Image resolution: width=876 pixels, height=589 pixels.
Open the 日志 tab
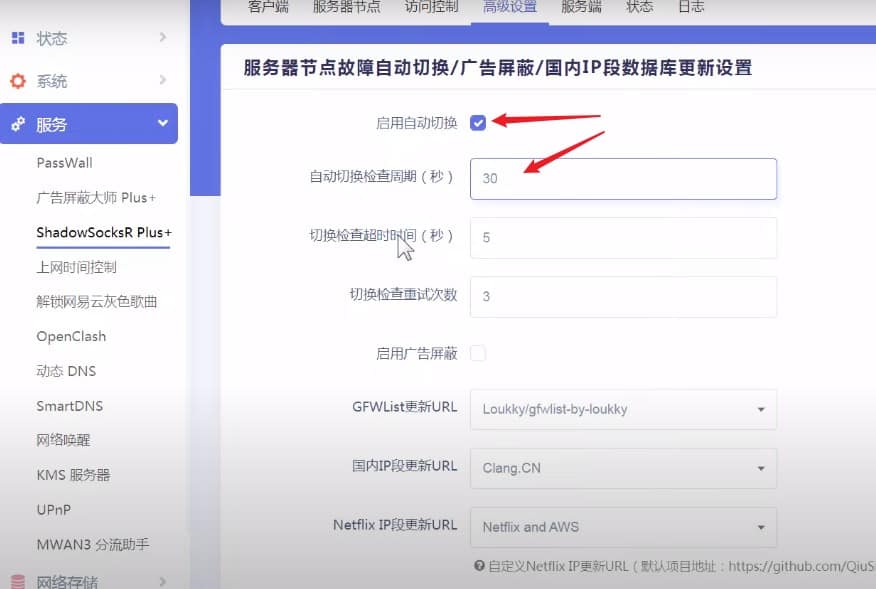[691, 7]
